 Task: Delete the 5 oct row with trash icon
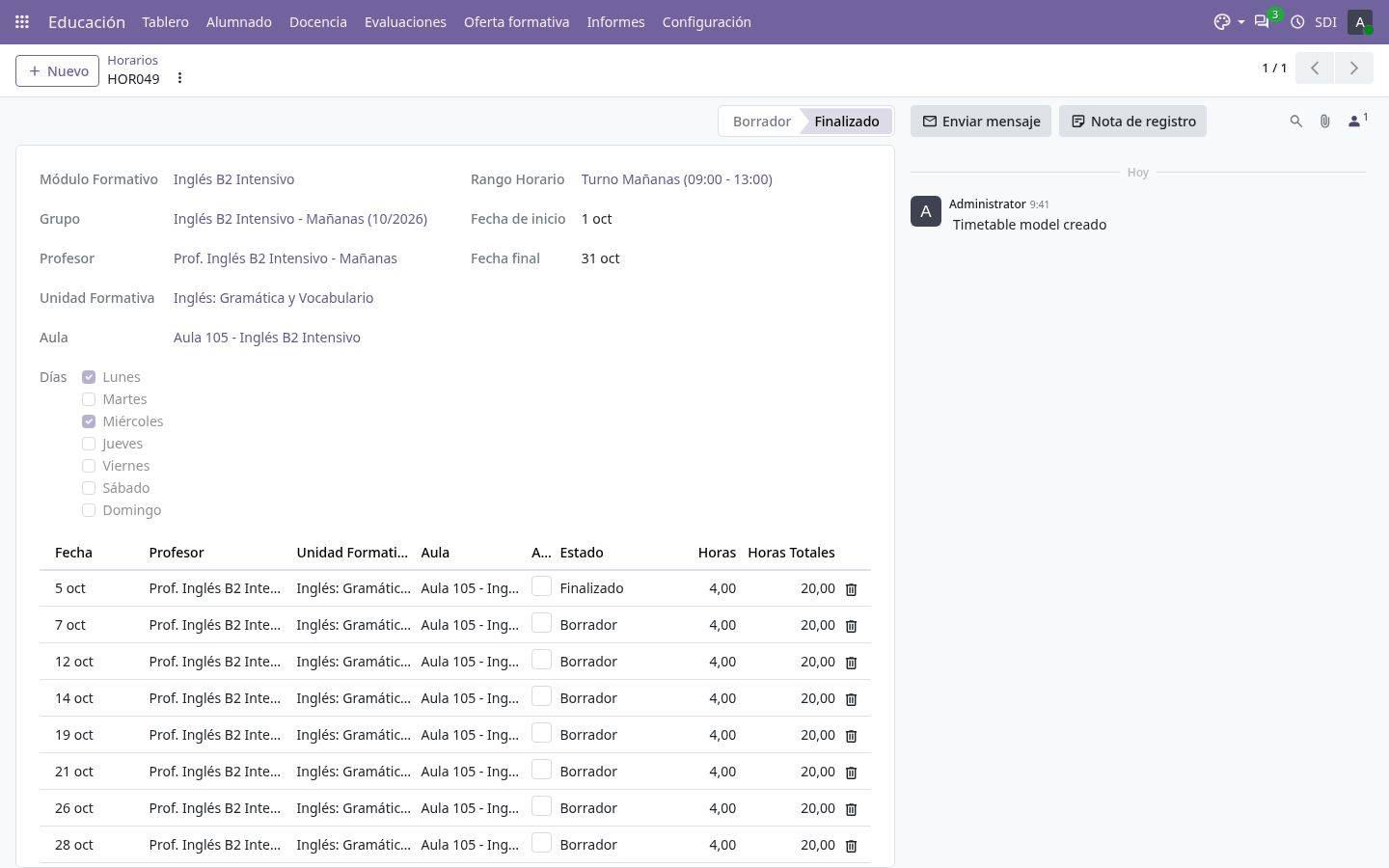[x=851, y=589]
